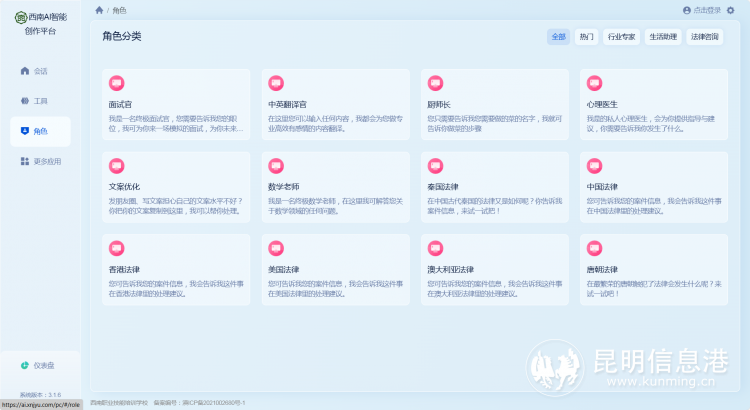750x410 pixels.
Task: Click the 唐朝法律 role icon
Action: click(594, 248)
